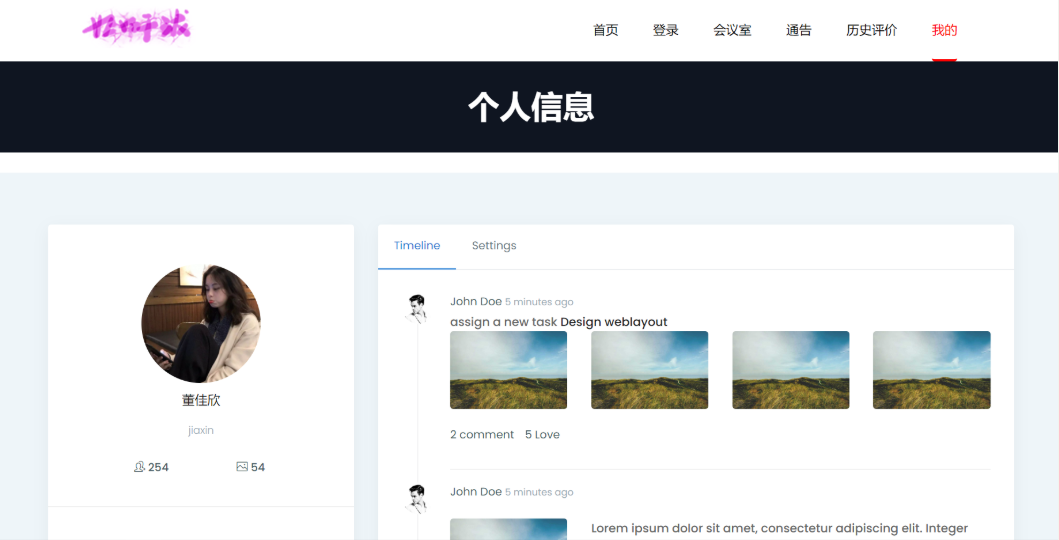The image size is (1059, 540).
Task: Click the Lorem ipsum paragraph text
Action: (x=779, y=528)
